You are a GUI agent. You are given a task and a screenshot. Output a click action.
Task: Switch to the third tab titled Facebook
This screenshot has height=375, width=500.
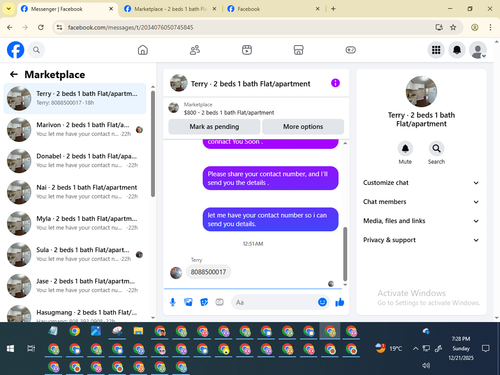273,9
